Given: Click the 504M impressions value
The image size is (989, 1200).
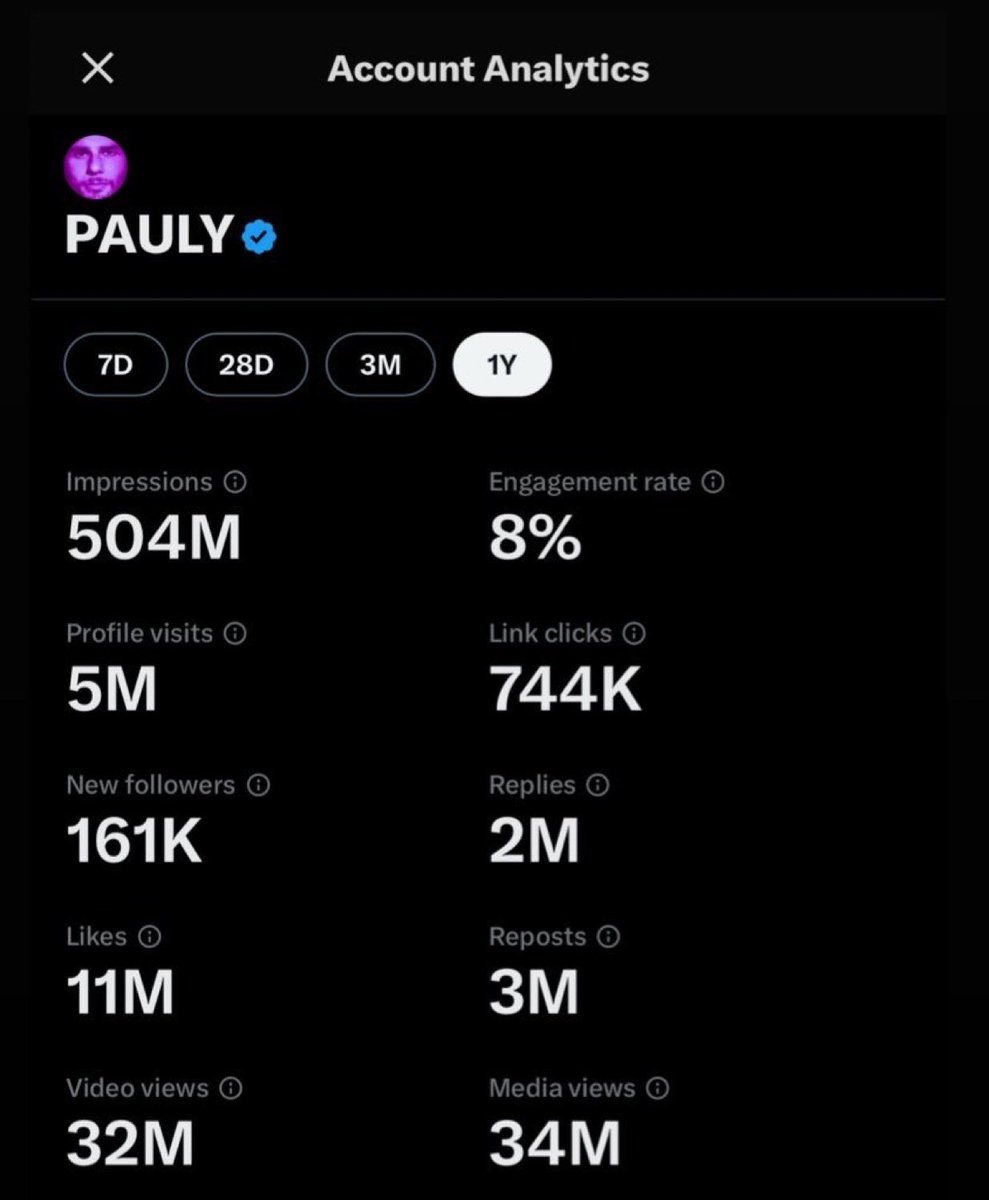Looking at the screenshot, I should [154, 540].
